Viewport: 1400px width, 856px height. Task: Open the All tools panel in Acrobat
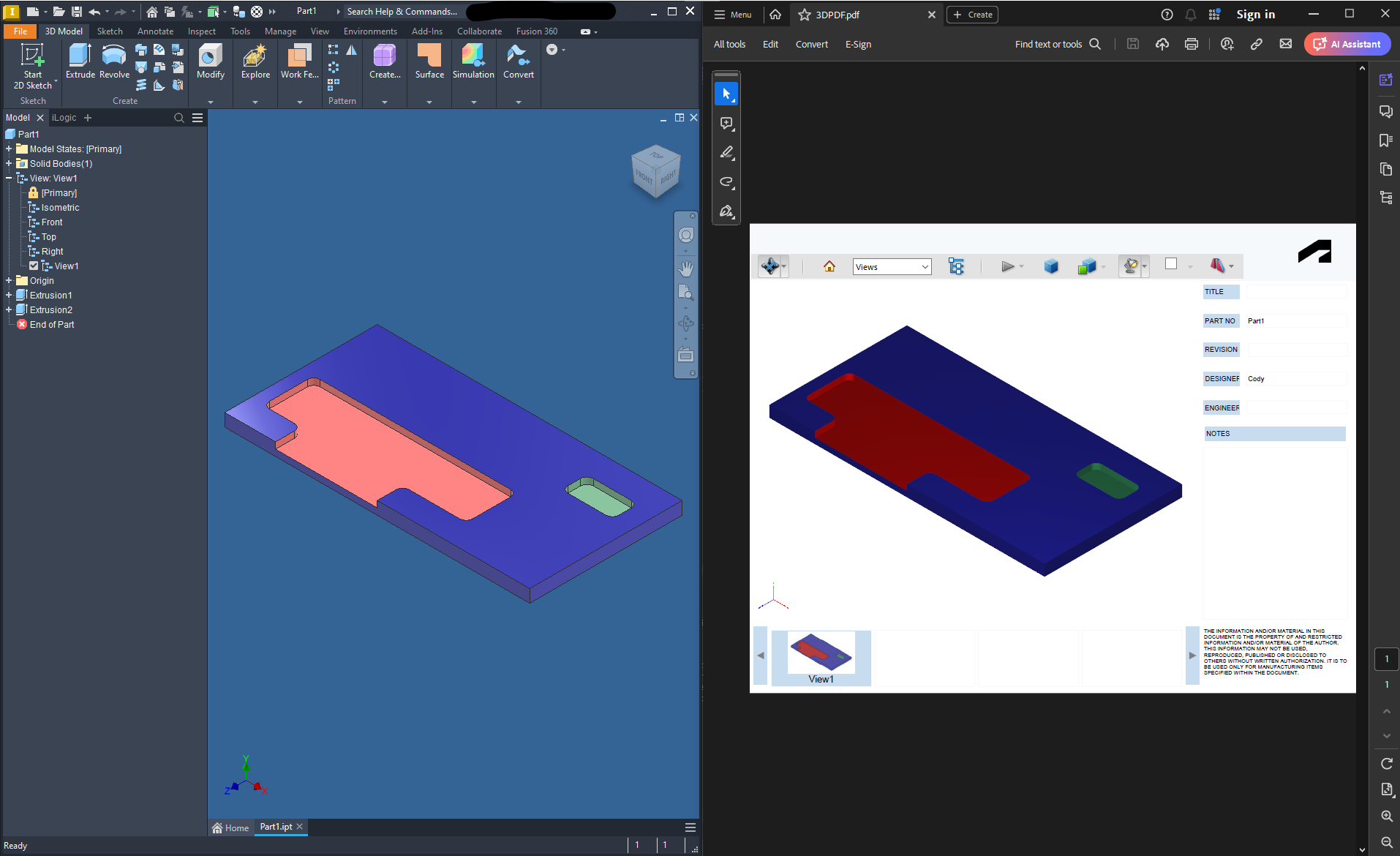coord(729,44)
